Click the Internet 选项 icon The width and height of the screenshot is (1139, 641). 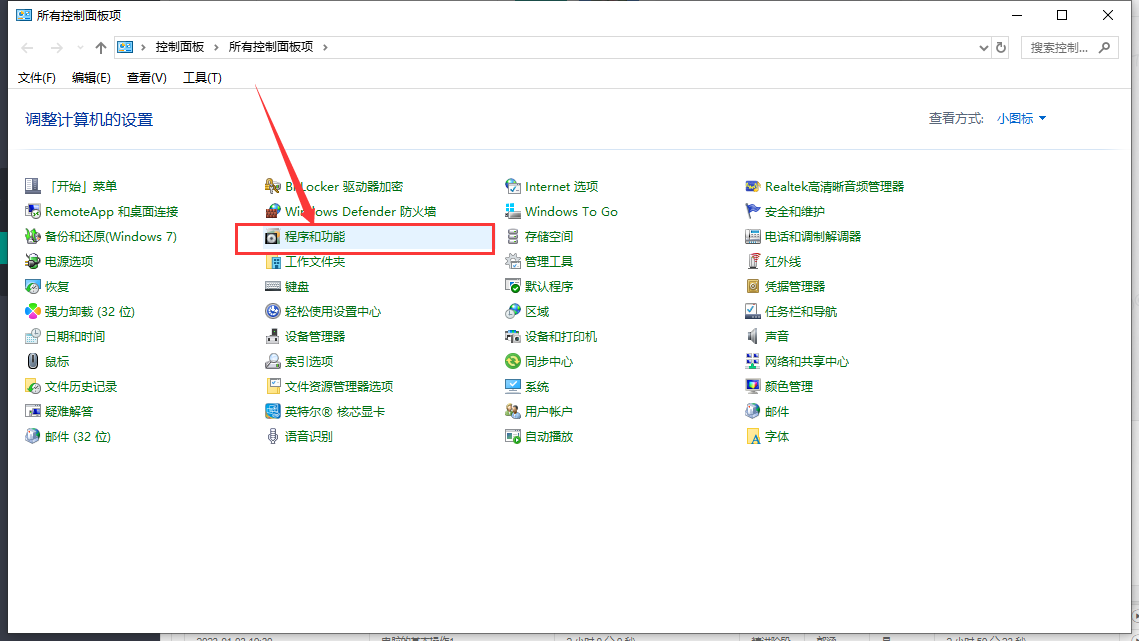[513, 186]
